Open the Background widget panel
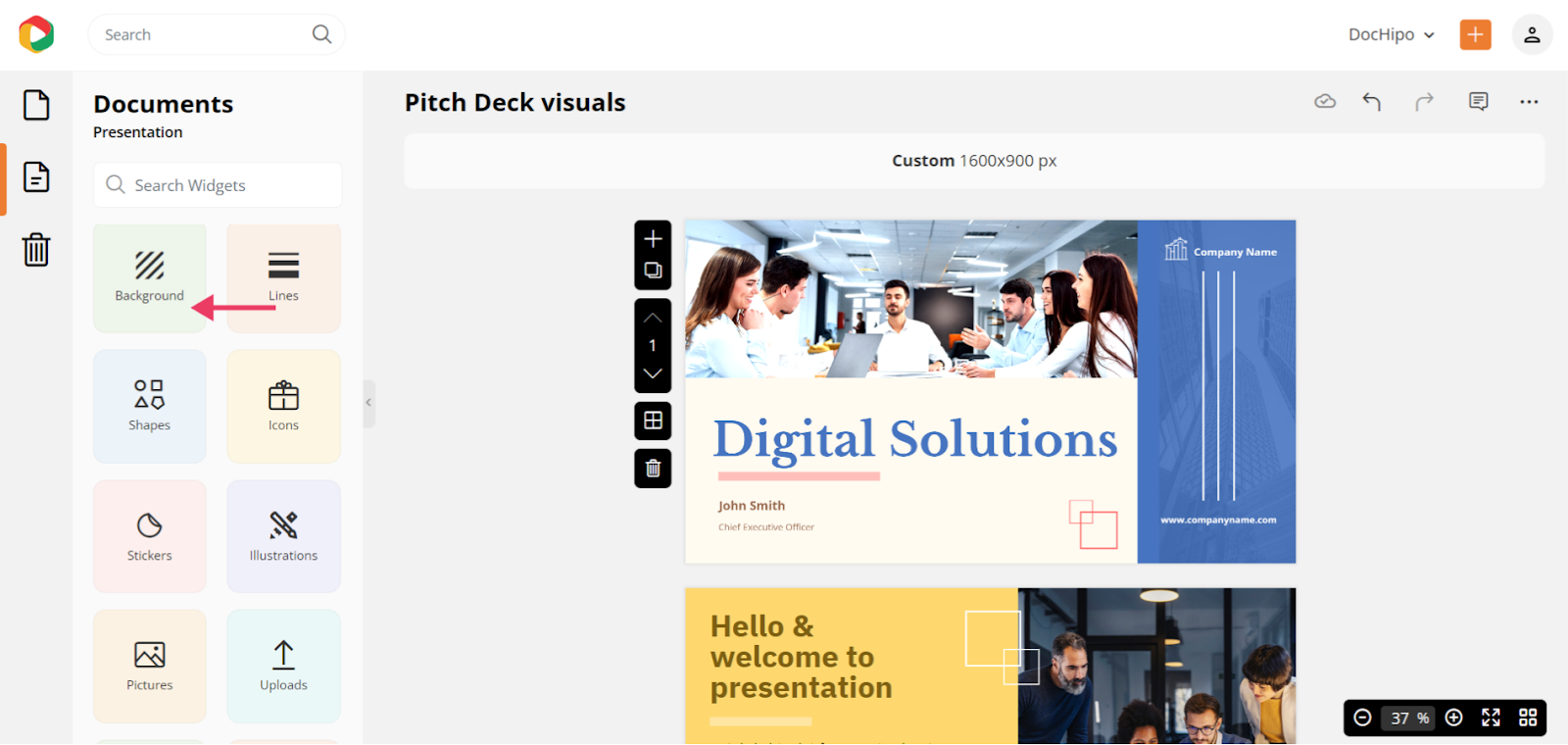Screen dimensions: 1568x745 [x=150, y=277]
